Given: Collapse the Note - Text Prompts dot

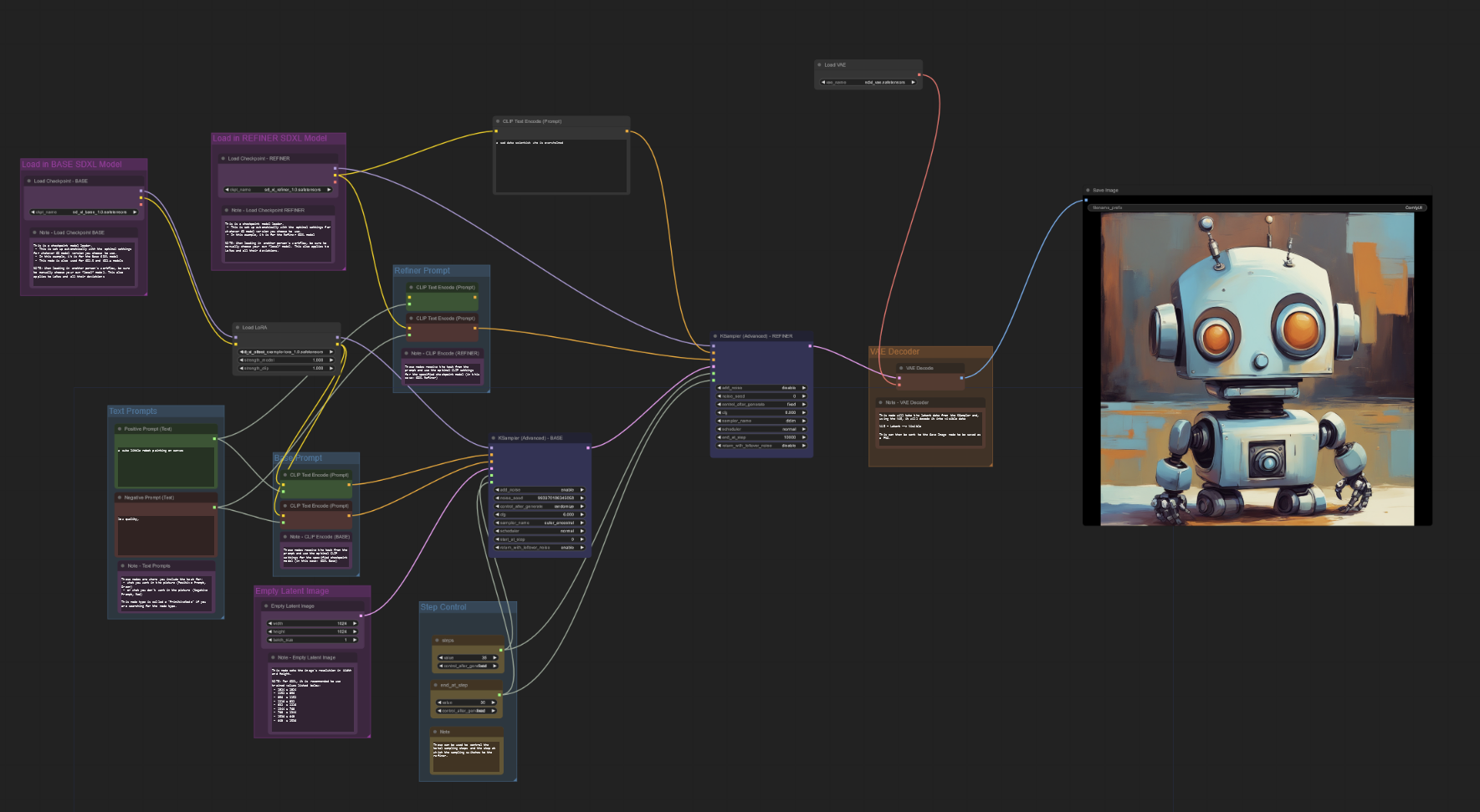Looking at the screenshot, I should [x=123, y=566].
